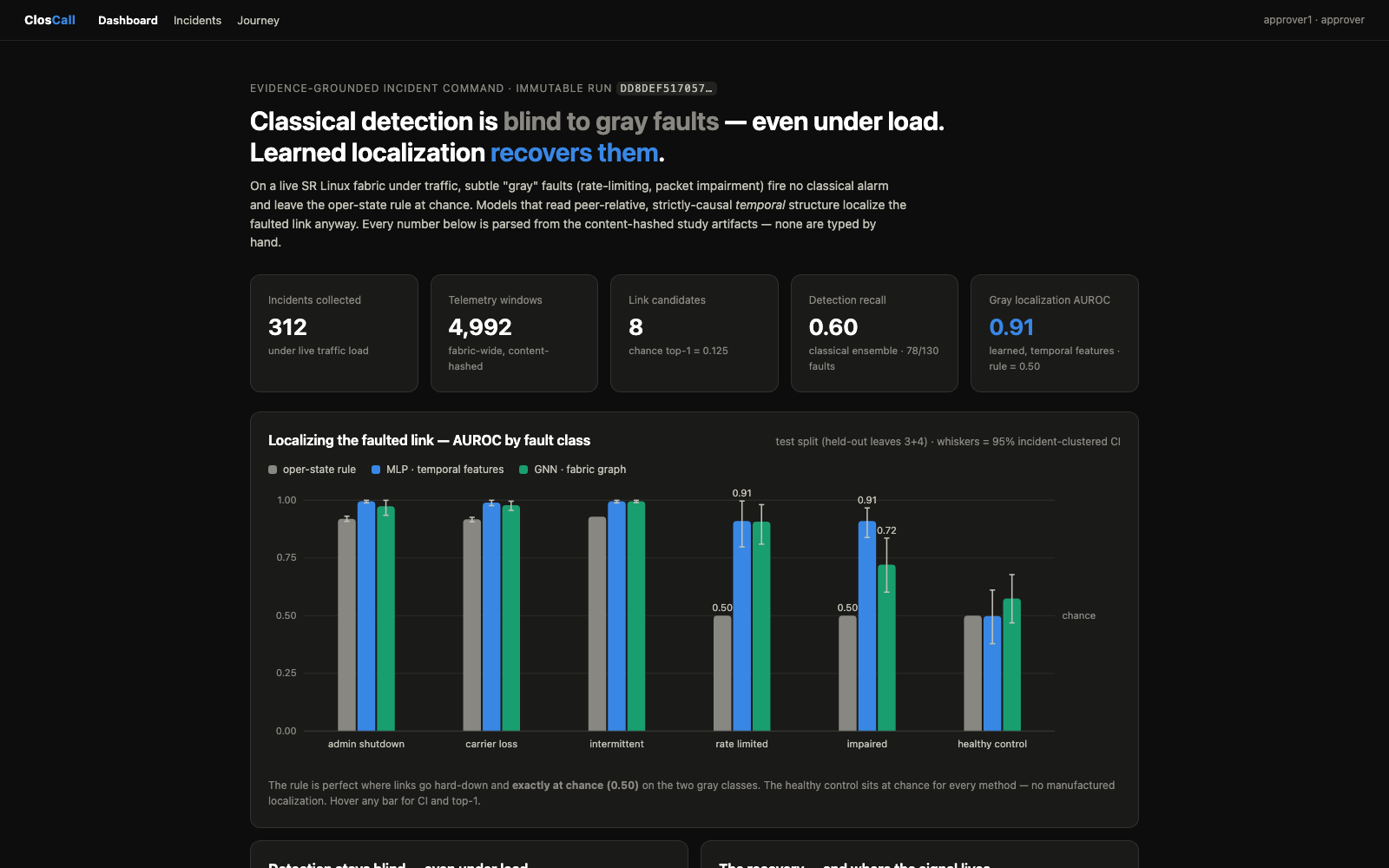Screen dimensions: 1389x868
Task: Click the ClosCall logo
Action: click(x=49, y=20)
